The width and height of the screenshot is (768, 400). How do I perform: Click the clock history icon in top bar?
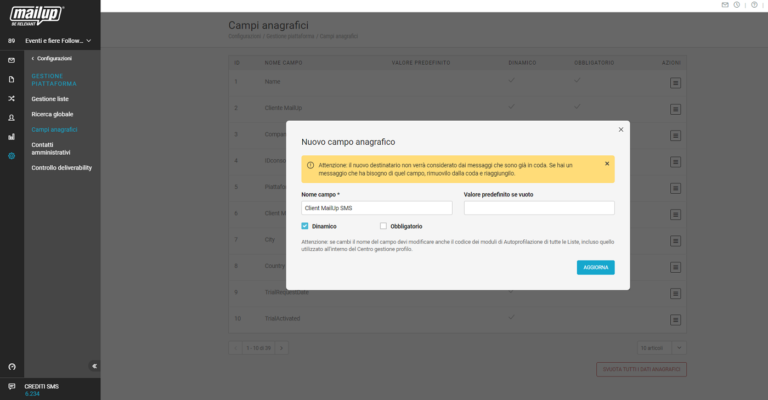pyautogui.click(x=738, y=5)
